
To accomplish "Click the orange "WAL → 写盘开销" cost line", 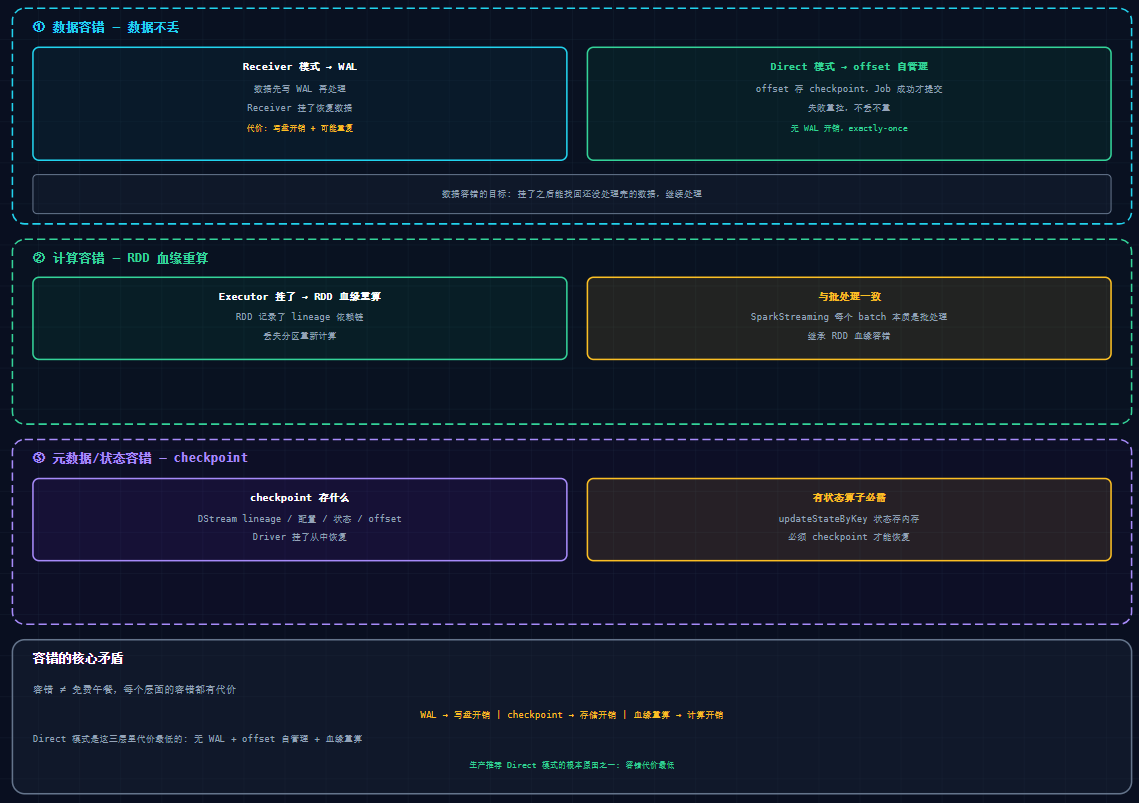I will point(572,715).
